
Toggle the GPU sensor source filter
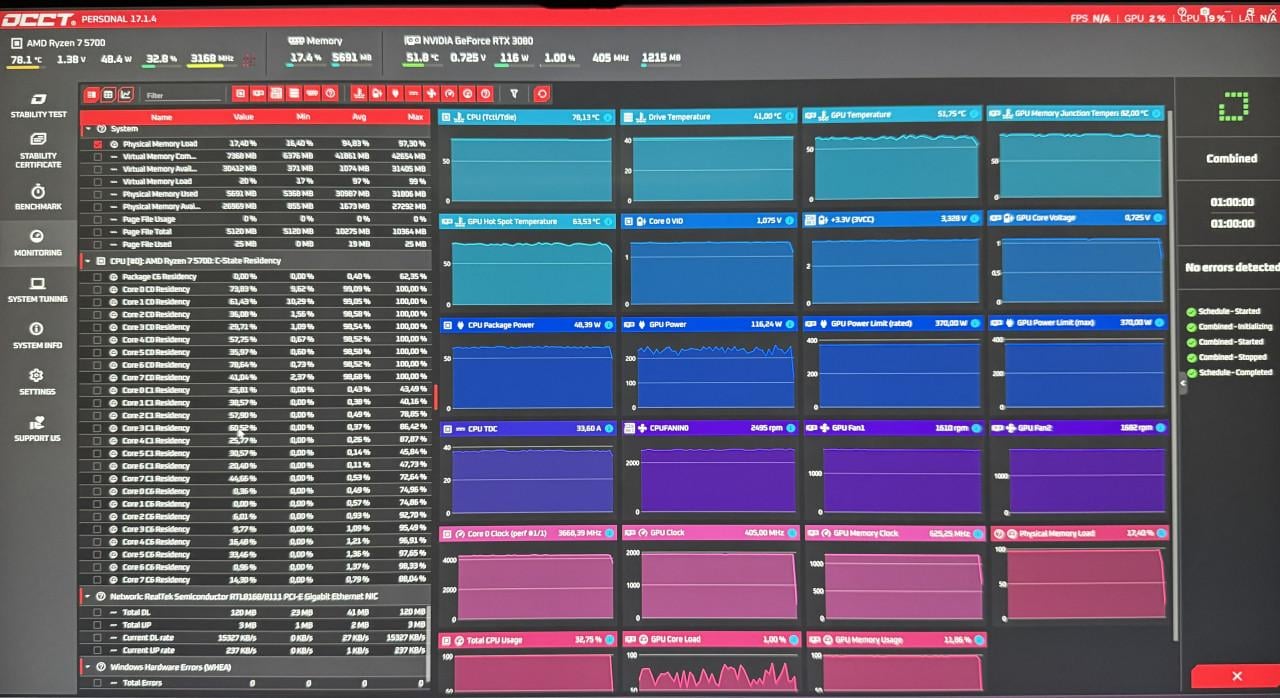point(258,93)
